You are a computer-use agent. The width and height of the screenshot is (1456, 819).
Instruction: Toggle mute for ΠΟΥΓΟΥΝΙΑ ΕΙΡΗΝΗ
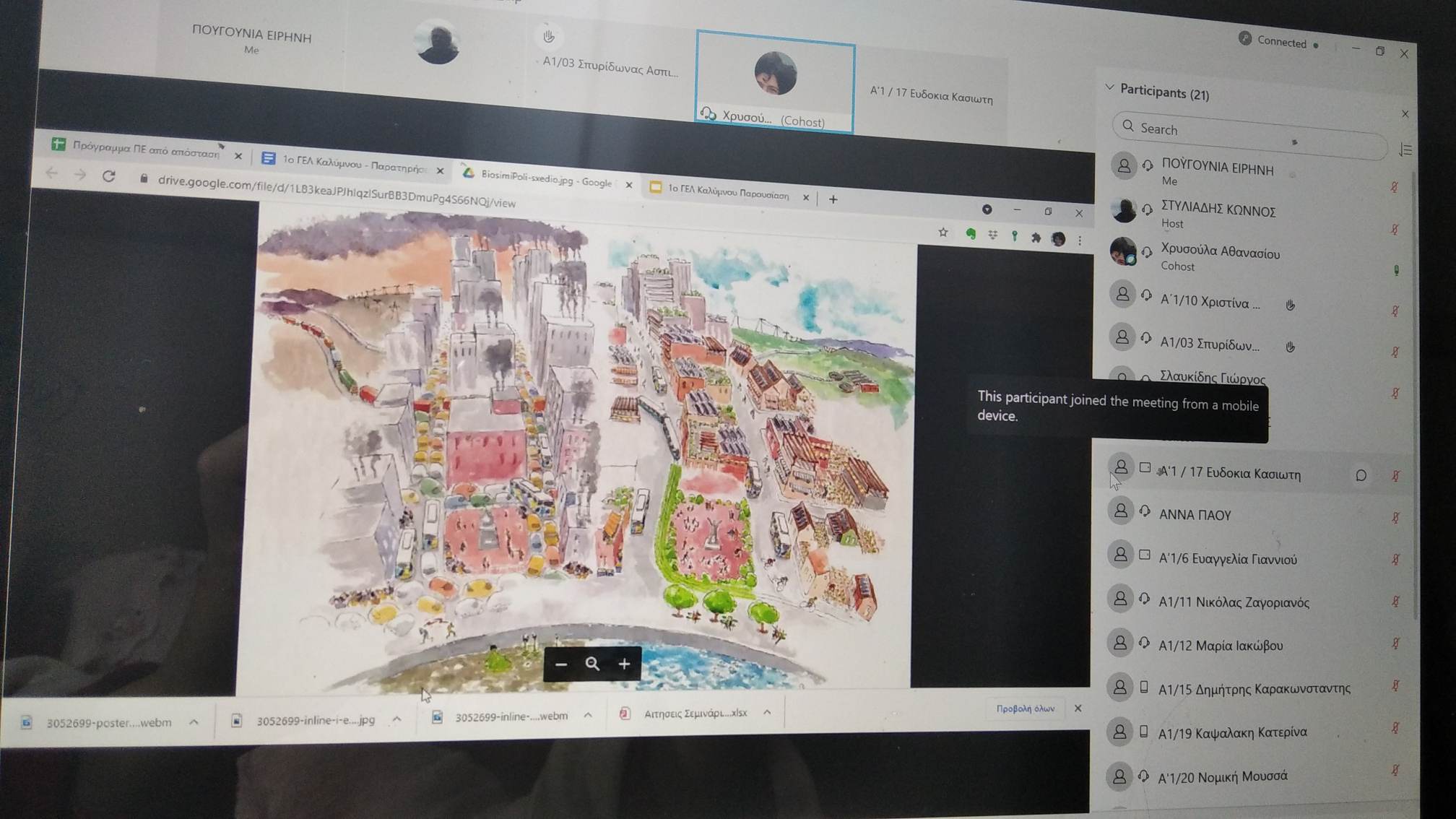tap(1395, 187)
